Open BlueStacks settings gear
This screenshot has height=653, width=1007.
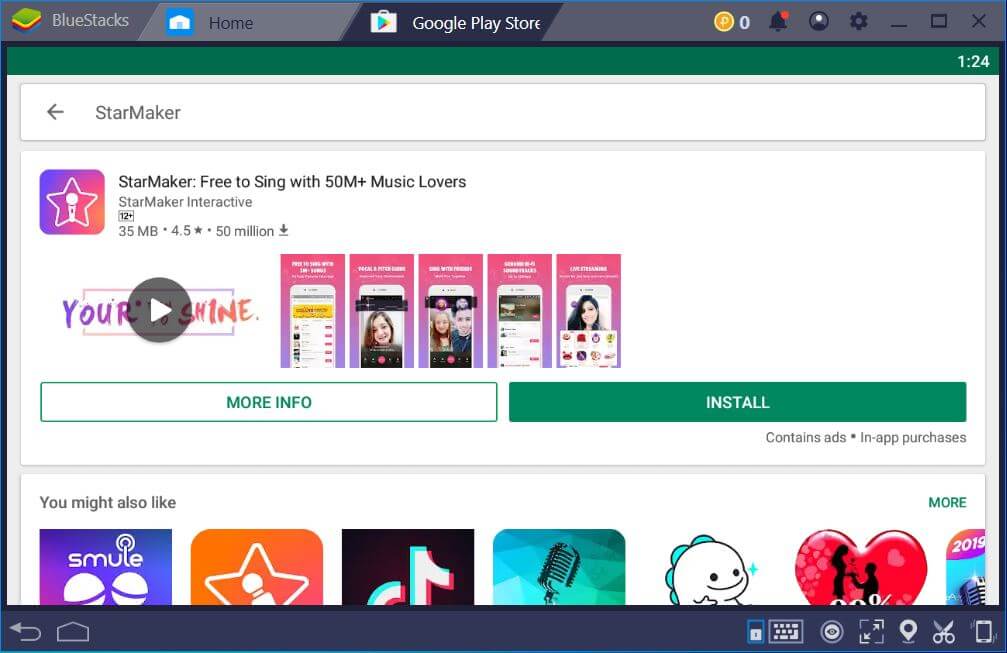[858, 22]
